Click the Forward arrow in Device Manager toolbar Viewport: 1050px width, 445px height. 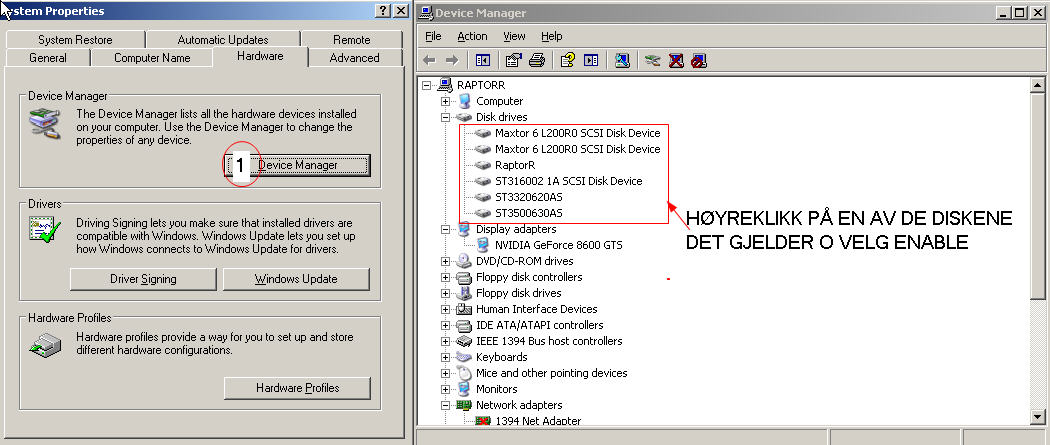coord(452,60)
